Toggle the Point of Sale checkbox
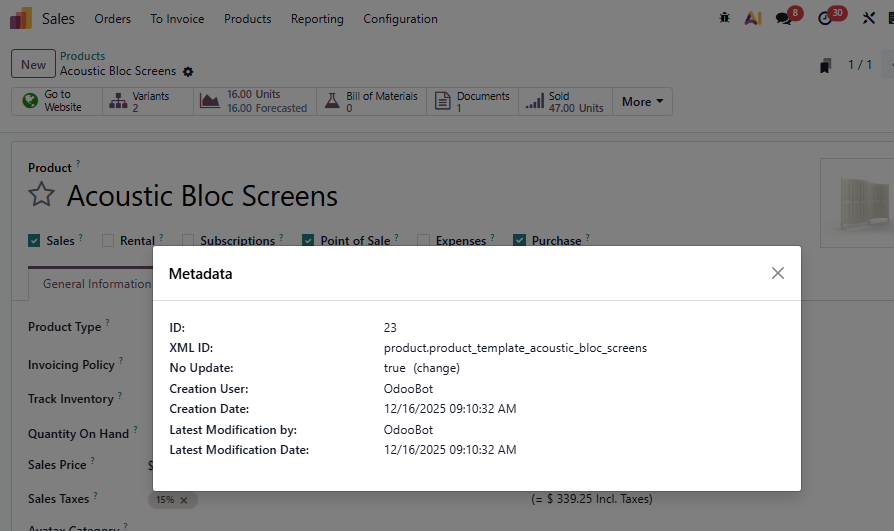This screenshot has width=894, height=531. click(x=308, y=241)
